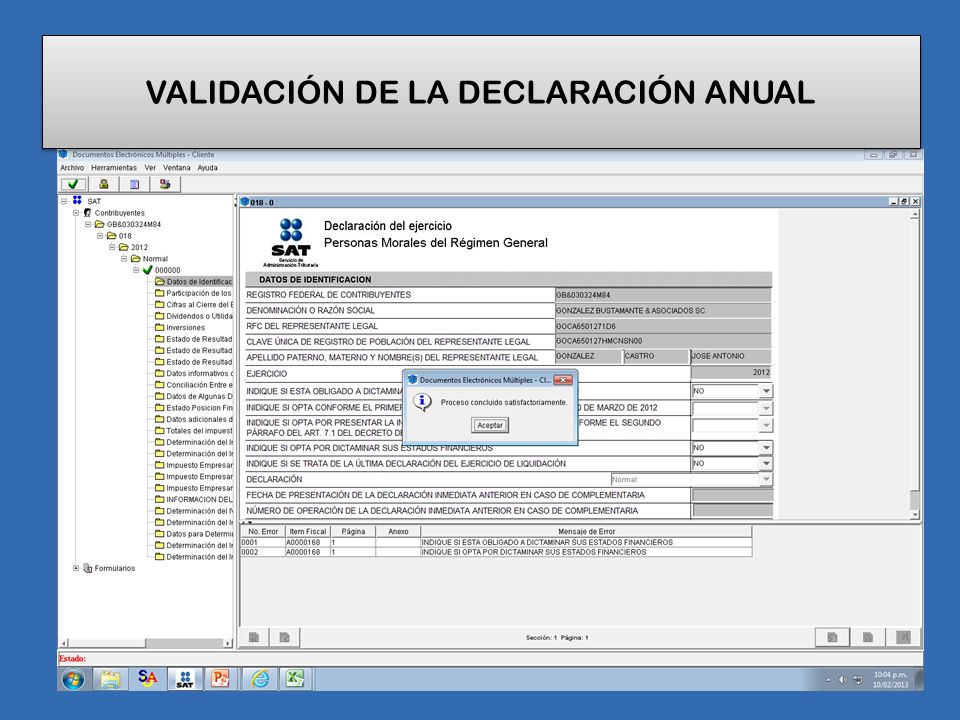
Task: Click the folder icon beside Participación de los
Action: tap(160, 293)
